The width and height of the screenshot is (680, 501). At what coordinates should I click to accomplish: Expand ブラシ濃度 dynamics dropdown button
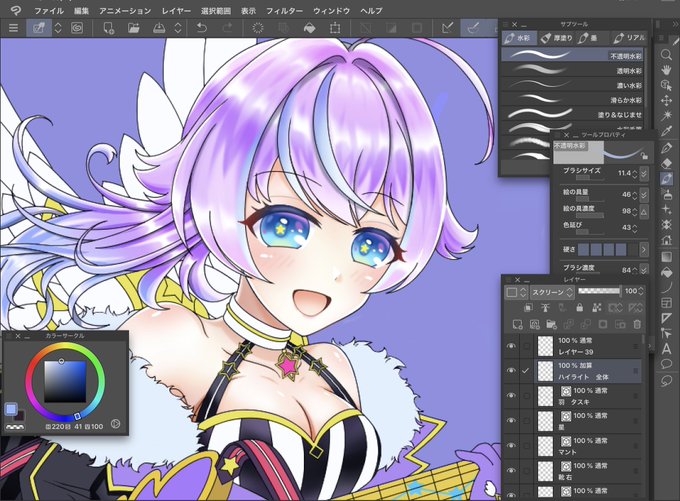(644, 270)
